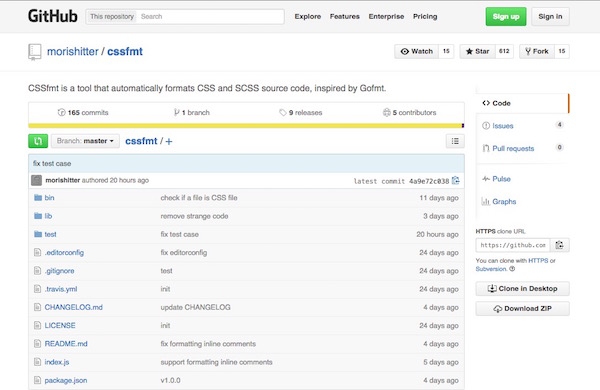Open the CHANGELOG.md file

click(x=73, y=307)
